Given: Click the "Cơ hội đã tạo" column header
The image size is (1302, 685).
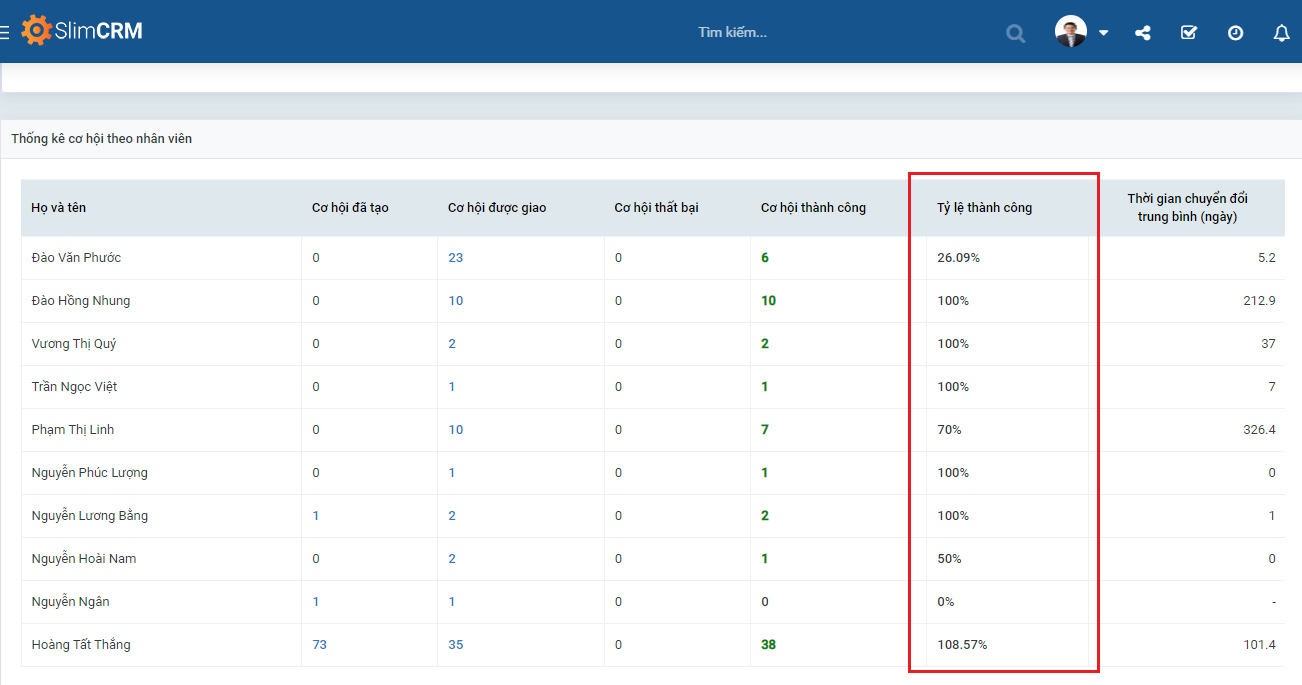Looking at the screenshot, I should tap(350, 208).
